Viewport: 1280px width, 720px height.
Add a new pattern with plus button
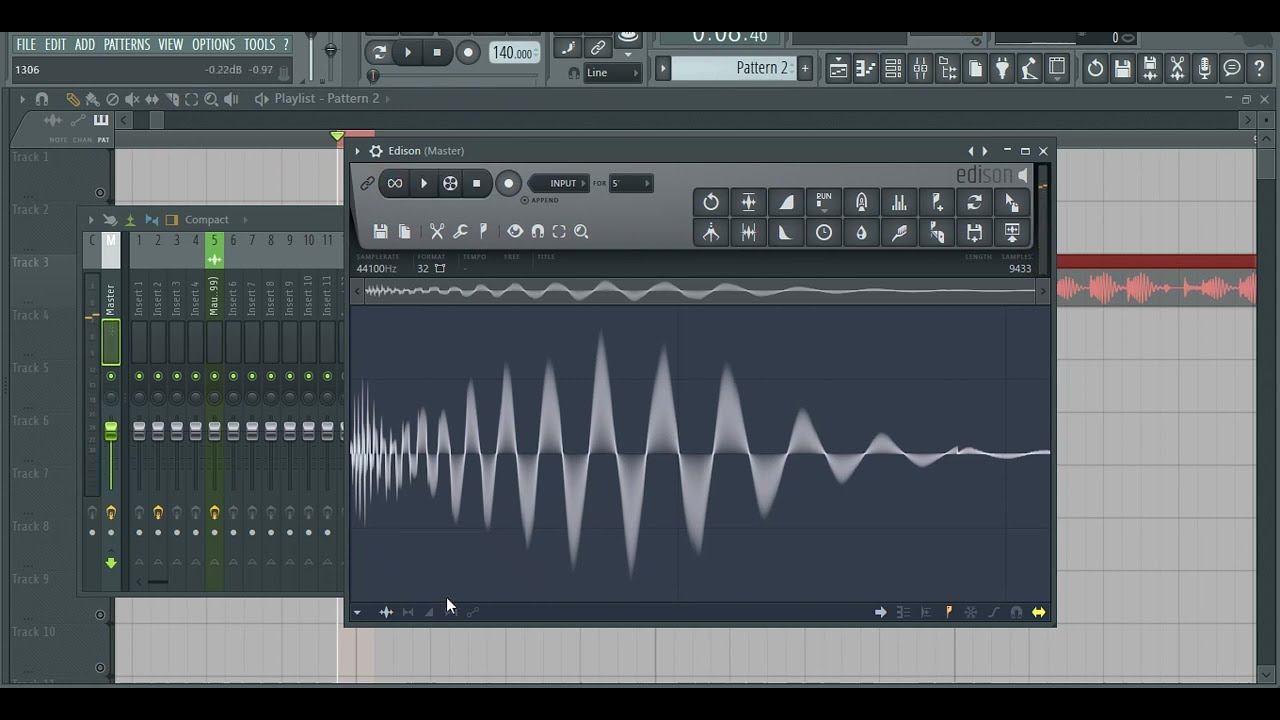(x=805, y=68)
